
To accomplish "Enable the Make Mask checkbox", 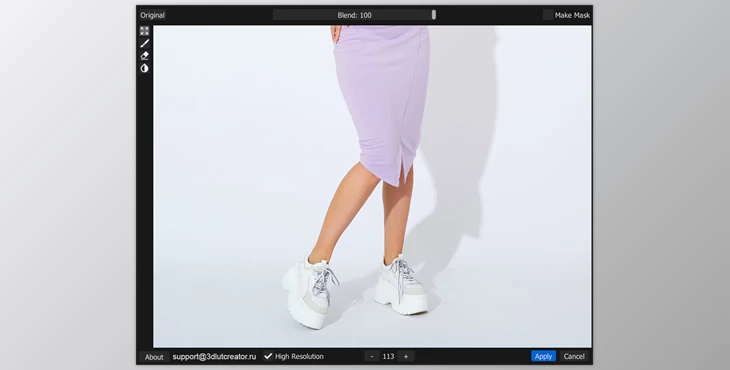I will tap(548, 15).
